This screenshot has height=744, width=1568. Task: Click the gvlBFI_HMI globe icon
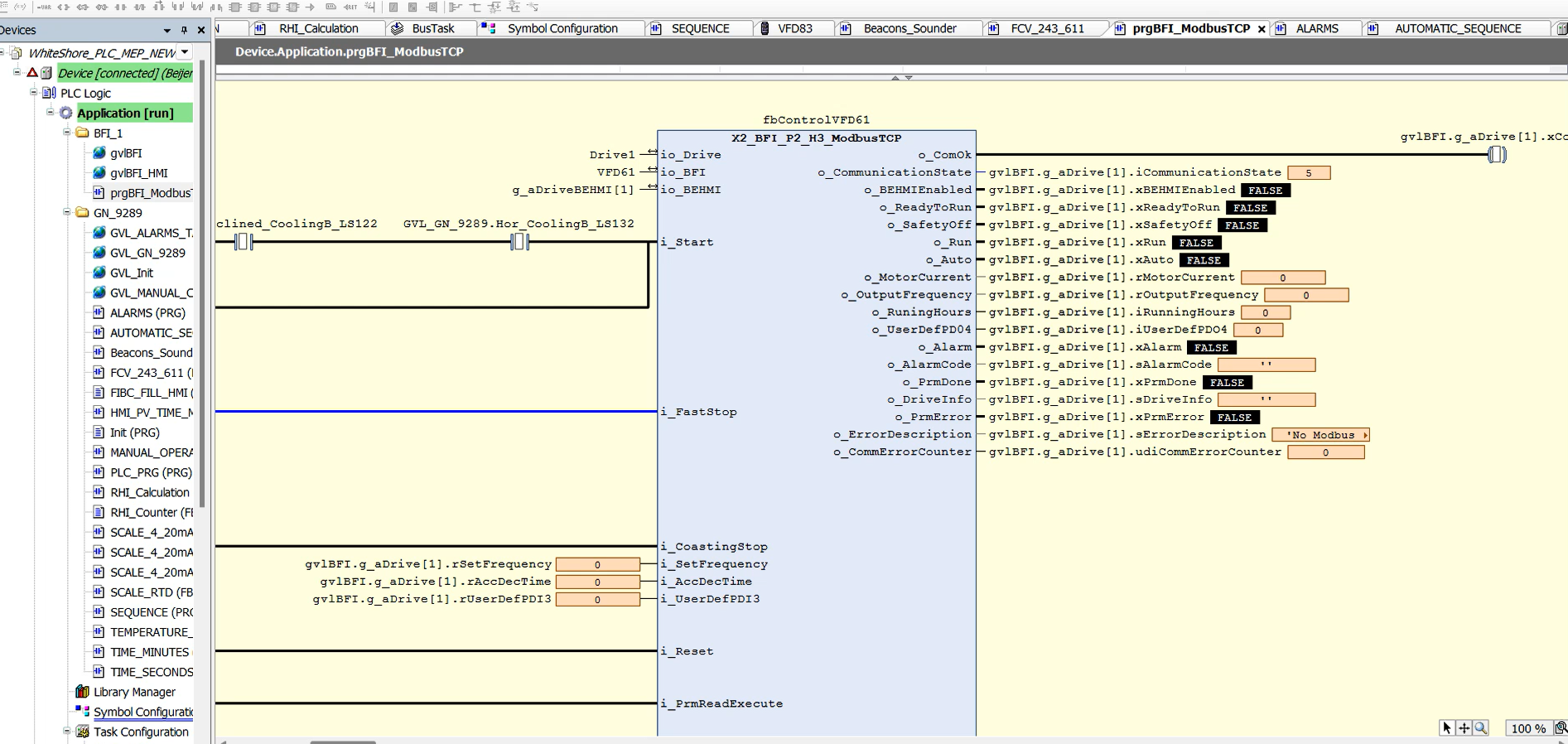click(x=99, y=173)
